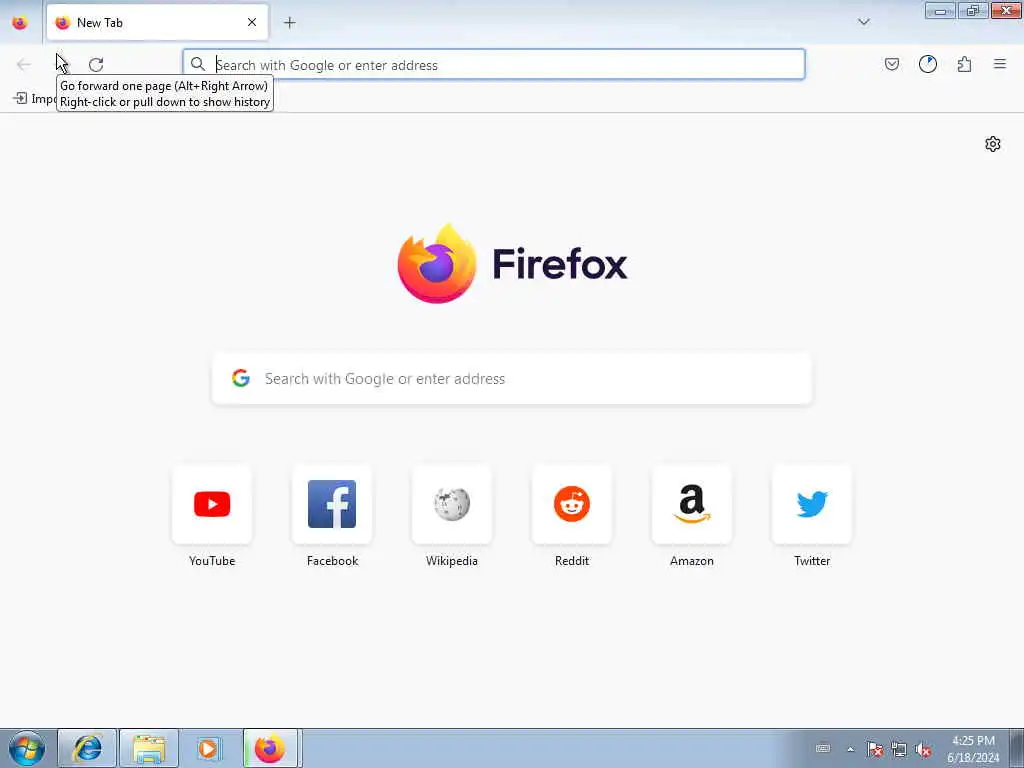Open the application hamburger menu
This screenshot has height=768, width=1024.
[999, 64]
